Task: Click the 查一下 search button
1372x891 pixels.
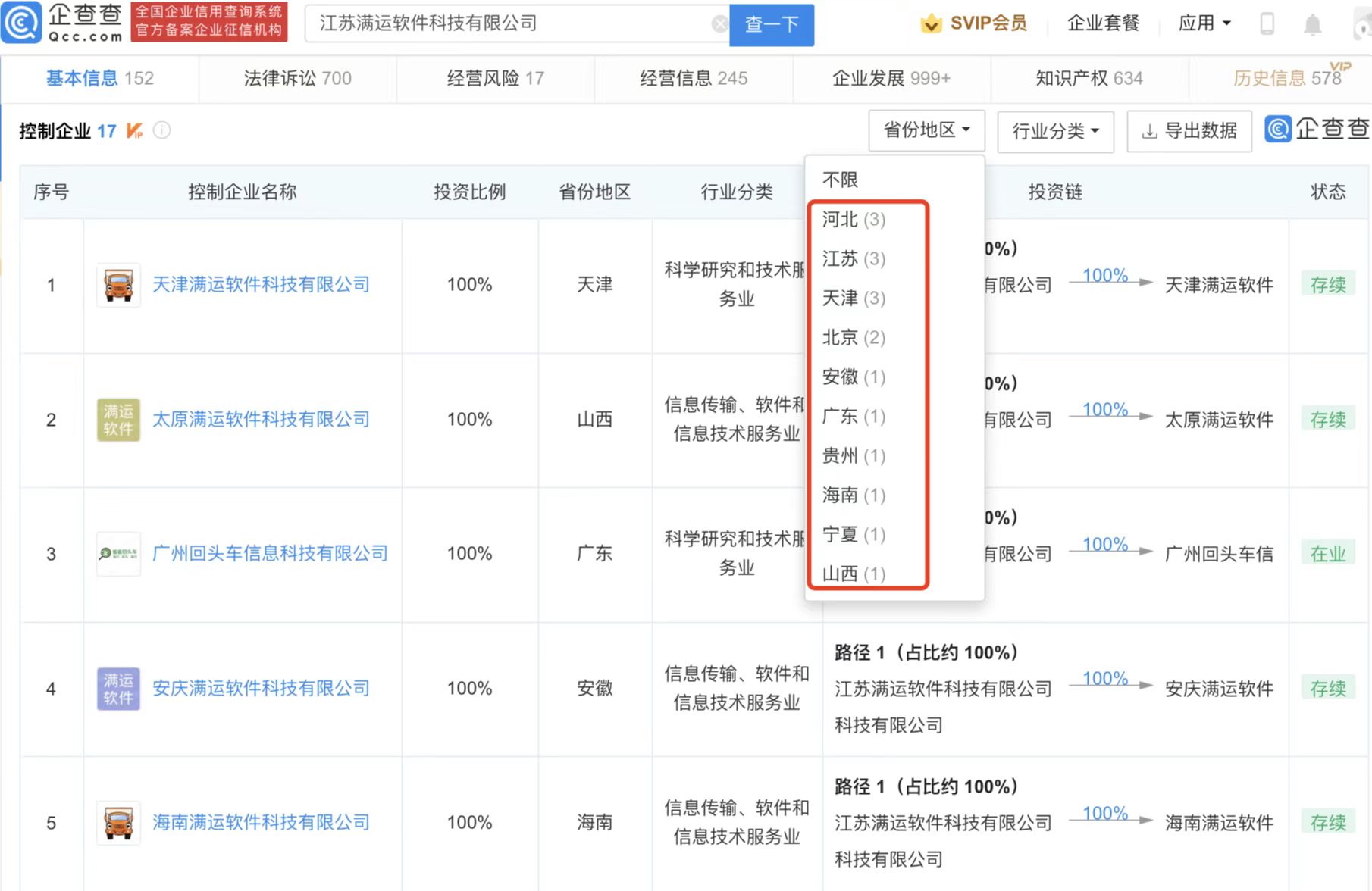Action: click(772, 25)
